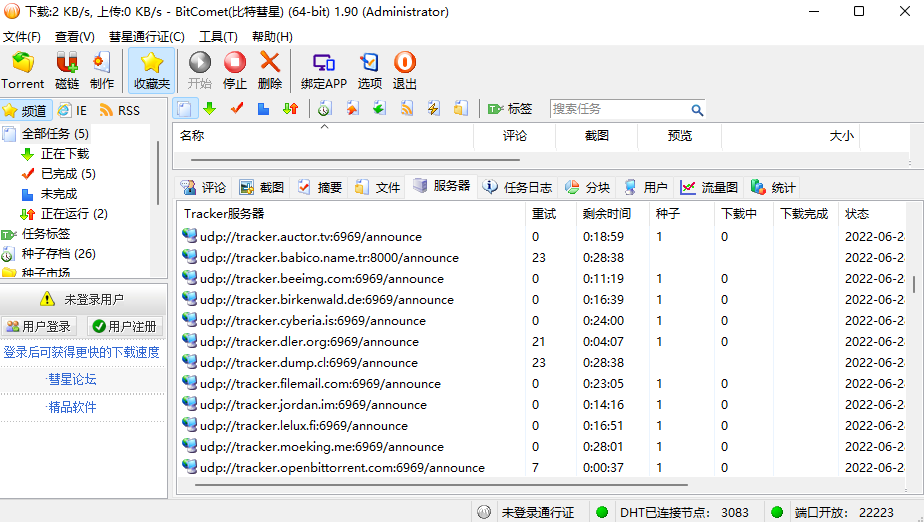
Task: Filter downloading tasks with green arrow icon
Action: [x=210, y=108]
